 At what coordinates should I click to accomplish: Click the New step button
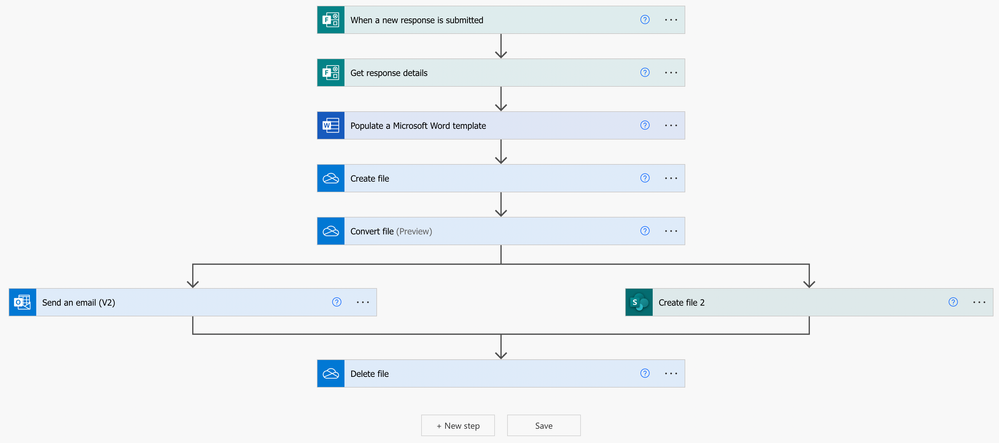pyautogui.click(x=458, y=426)
